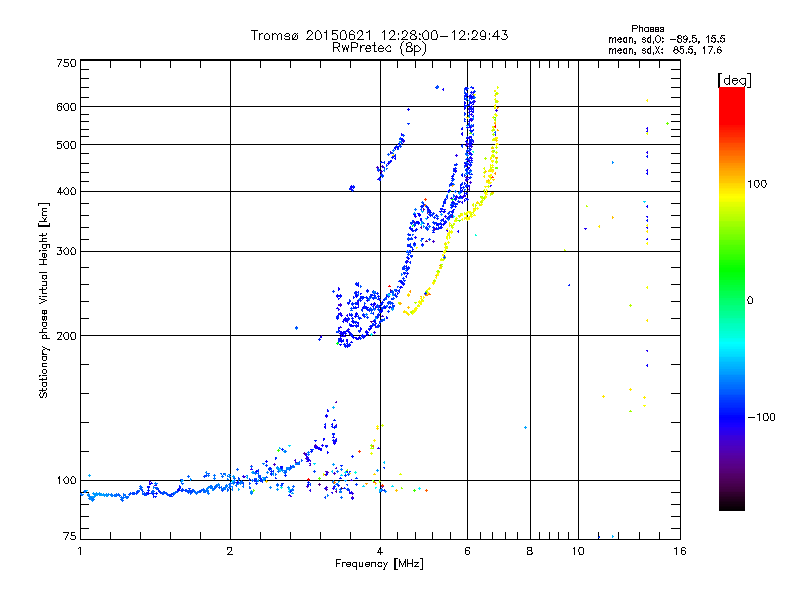The width and height of the screenshot is (800, 600).
Task: Click the y-axis '100' km tick label
Action: tap(66, 481)
